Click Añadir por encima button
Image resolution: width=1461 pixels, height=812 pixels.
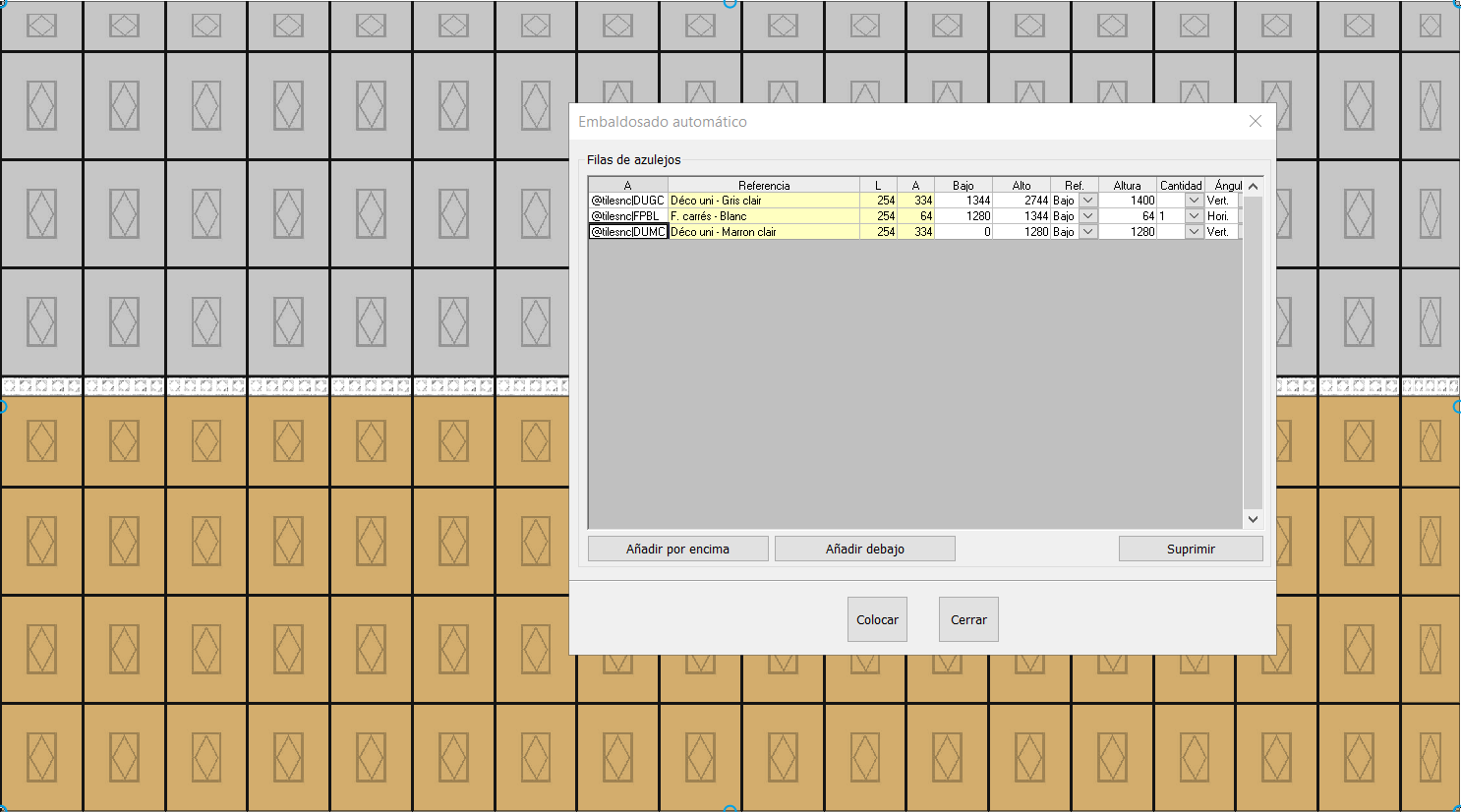click(x=677, y=549)
